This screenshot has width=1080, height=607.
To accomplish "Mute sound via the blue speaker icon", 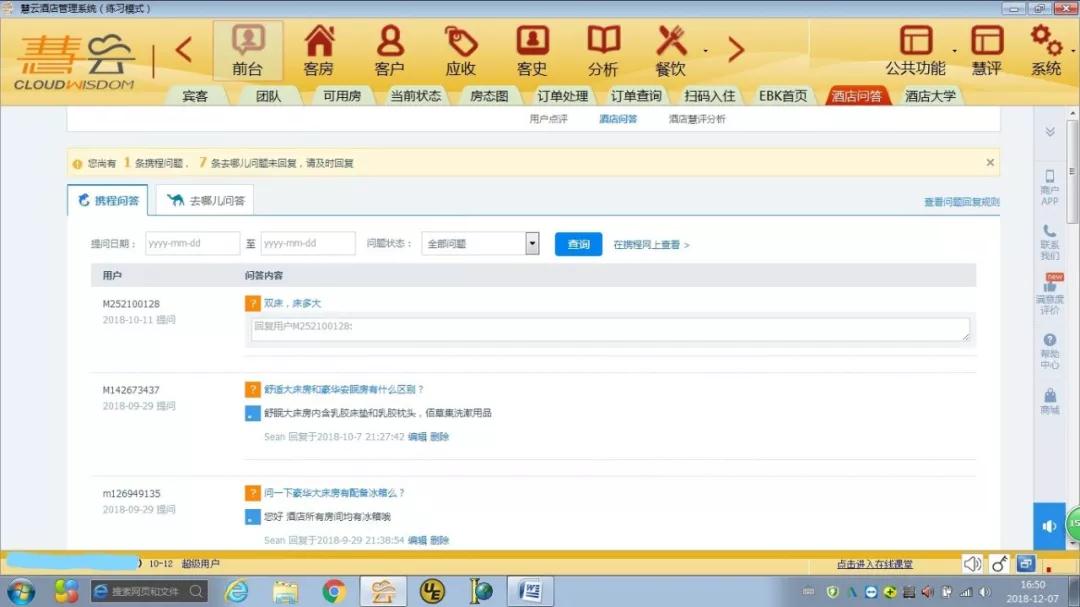I will 1048,525.
